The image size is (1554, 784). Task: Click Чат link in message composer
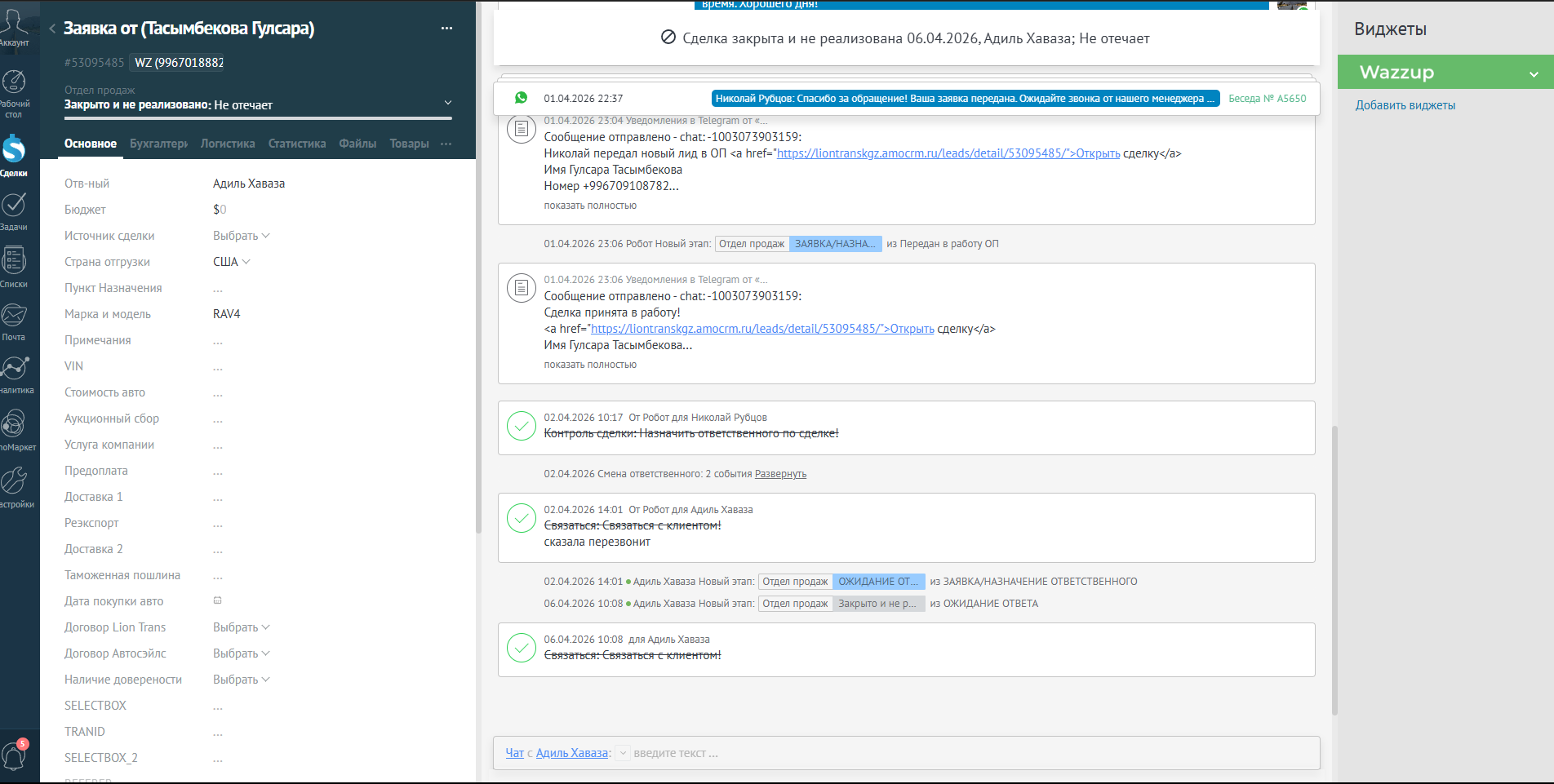pyautogui.click(x=514, y=753)
